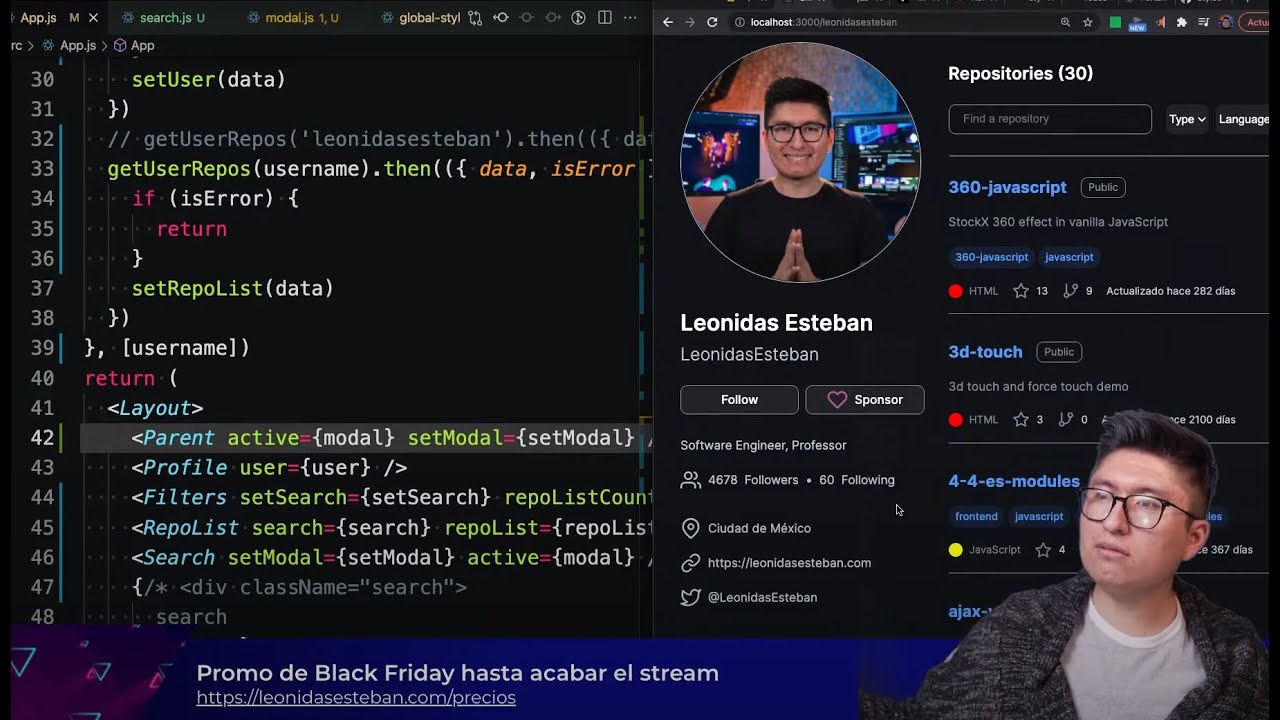
Task: Click the site info icon in address bar
Action: 739,22
